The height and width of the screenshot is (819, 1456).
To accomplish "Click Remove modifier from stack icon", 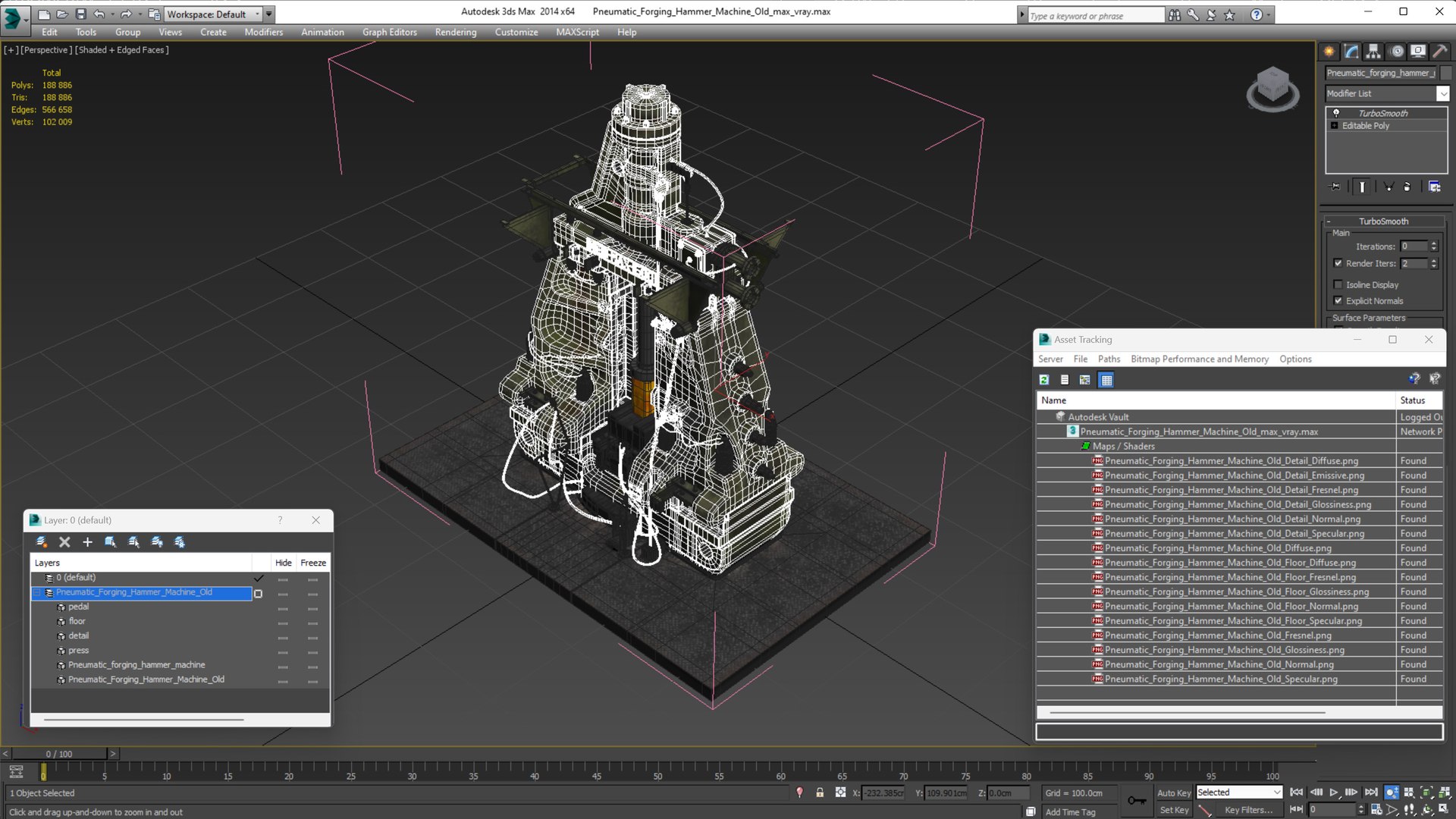I will point(1407,187).
